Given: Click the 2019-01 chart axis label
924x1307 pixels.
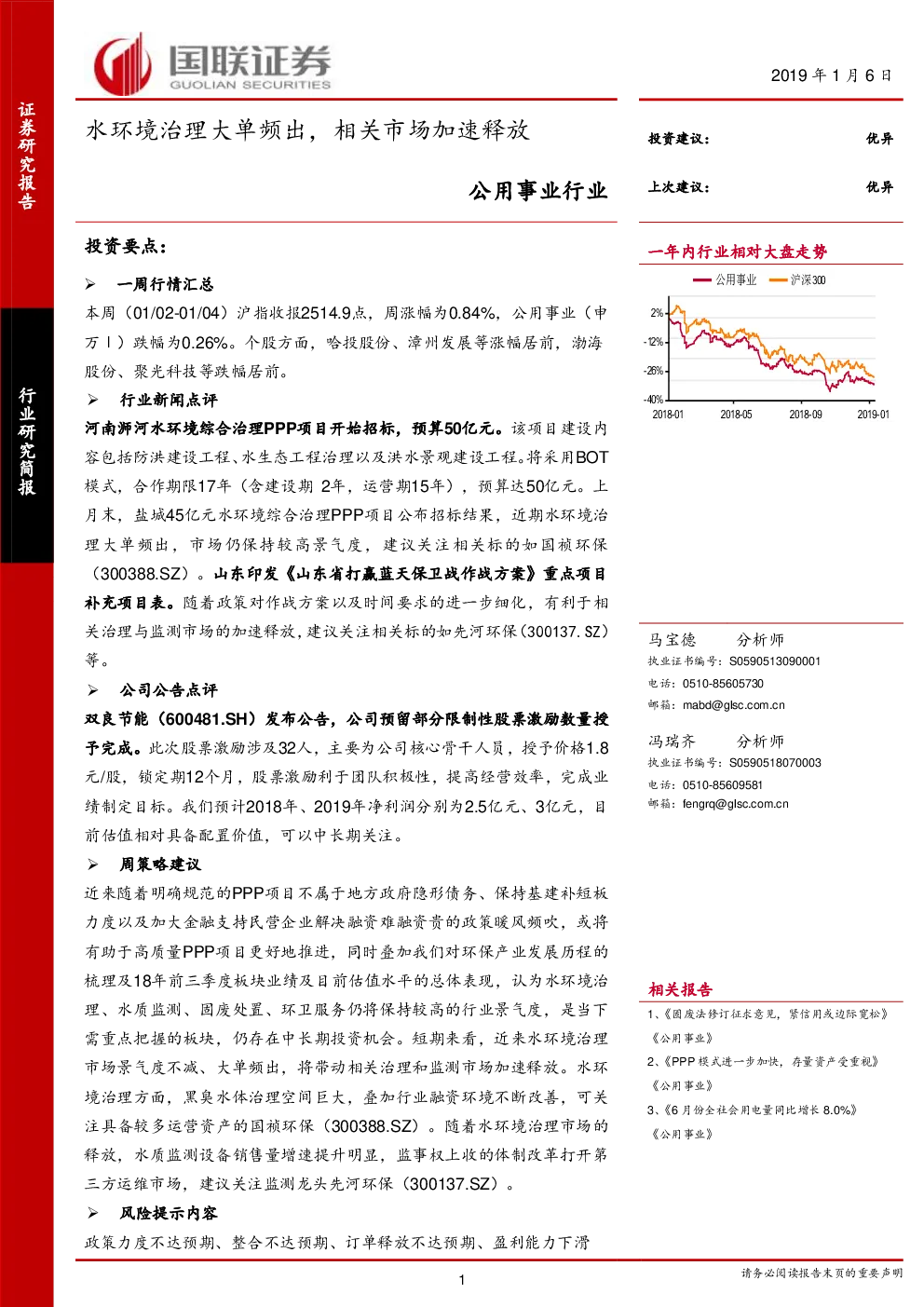Looking at the screenshot, I should (874, 415).
